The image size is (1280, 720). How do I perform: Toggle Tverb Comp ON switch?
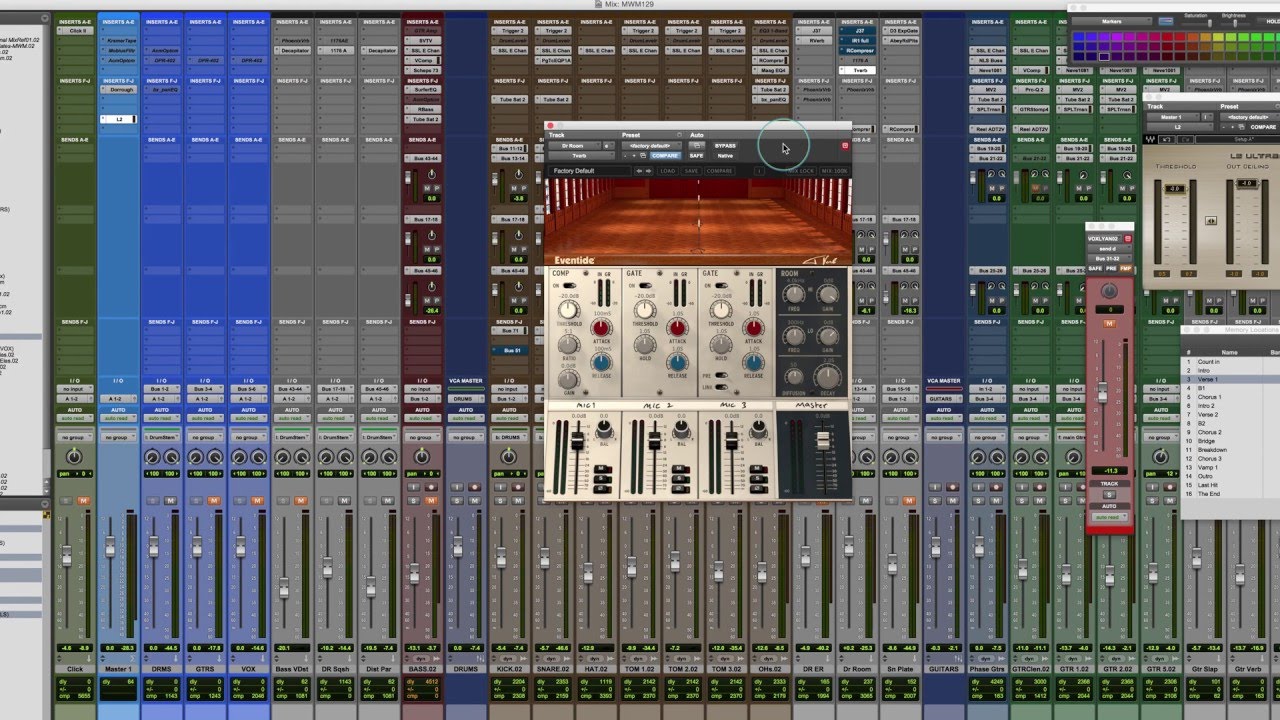coord(570,285)
